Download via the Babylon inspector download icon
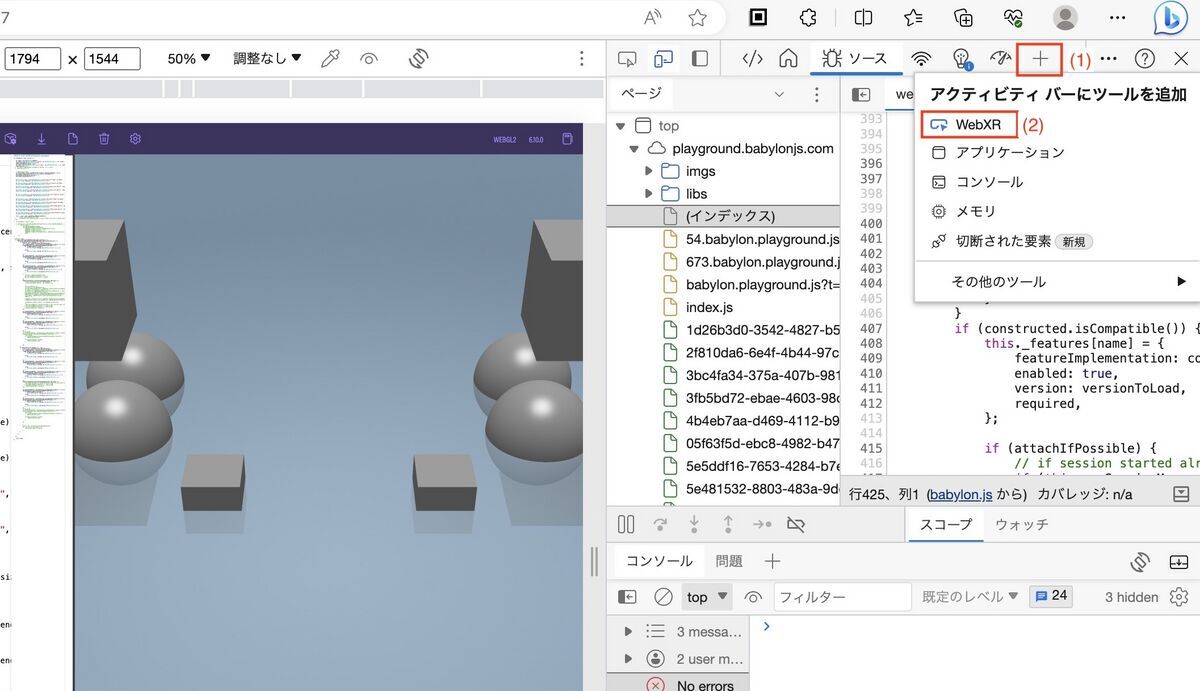Viewport: 1200px width, 691px height. 42,140
